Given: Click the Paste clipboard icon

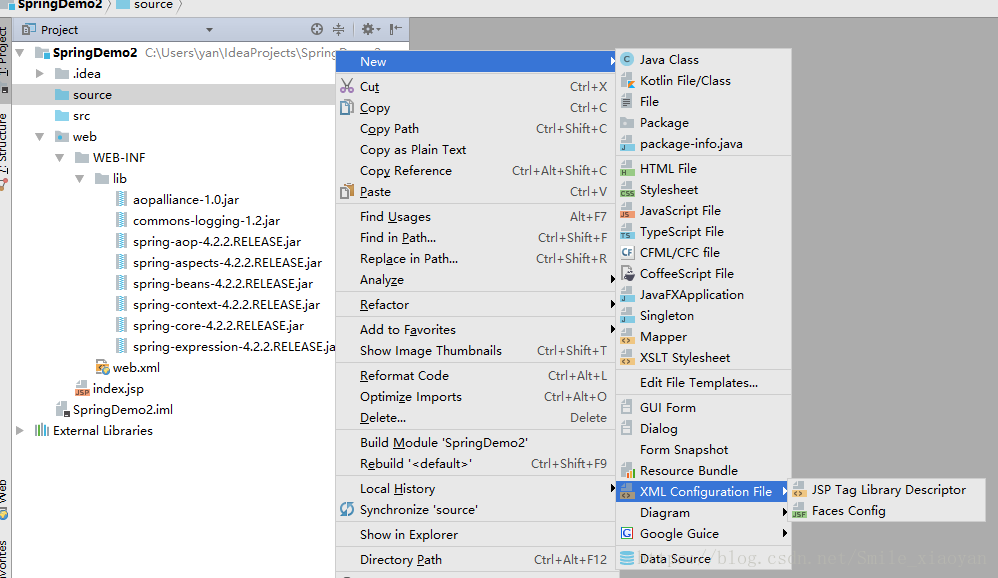Looking at the screenshot, I should tap(347, 191).
